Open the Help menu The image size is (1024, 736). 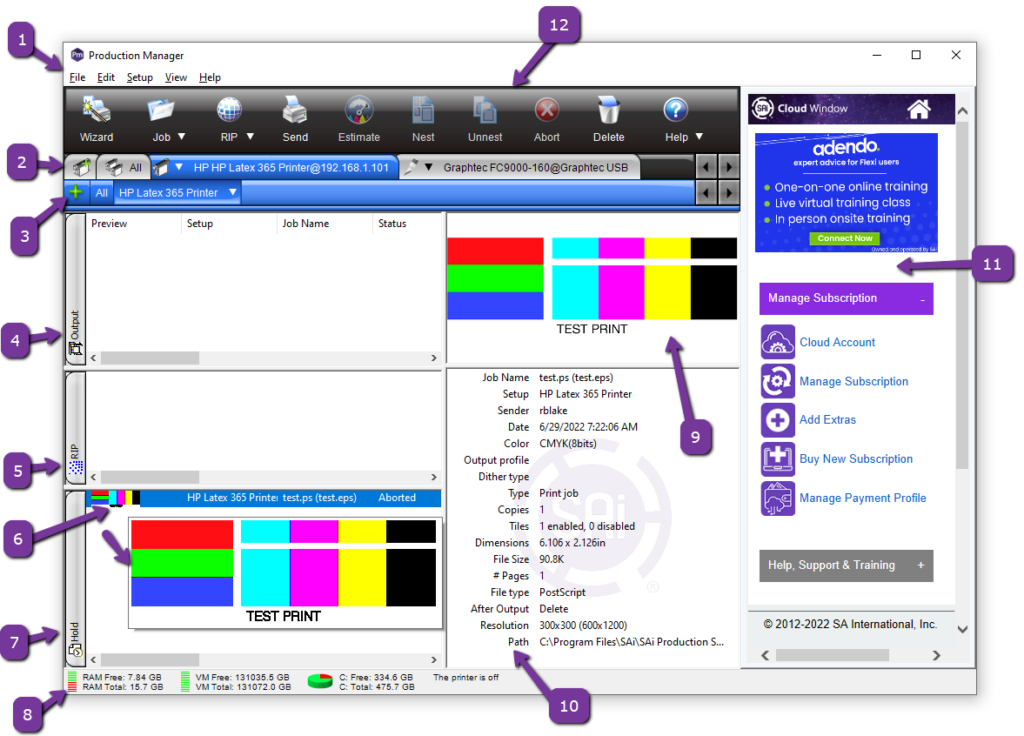click(210, 77)
